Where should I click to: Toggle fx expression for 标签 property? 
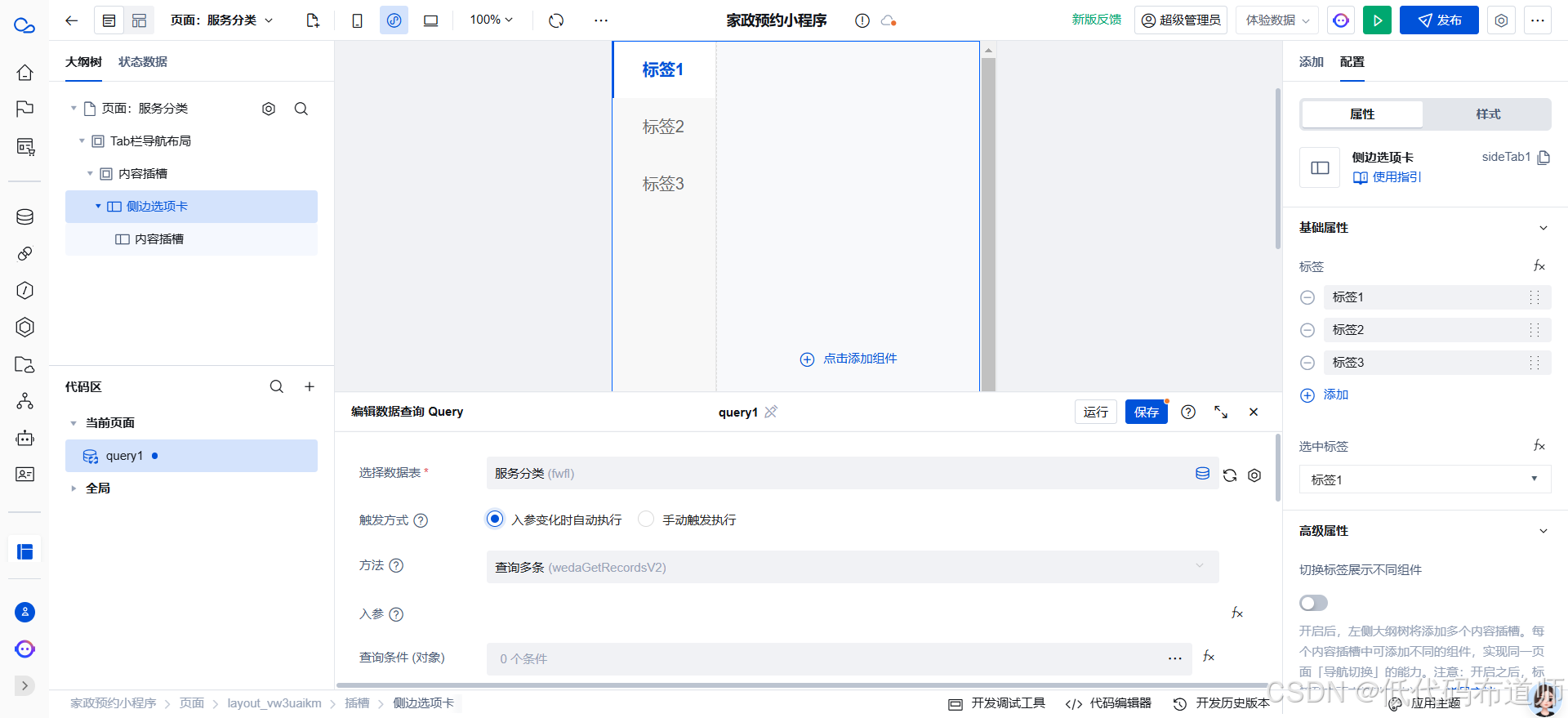1539,265
